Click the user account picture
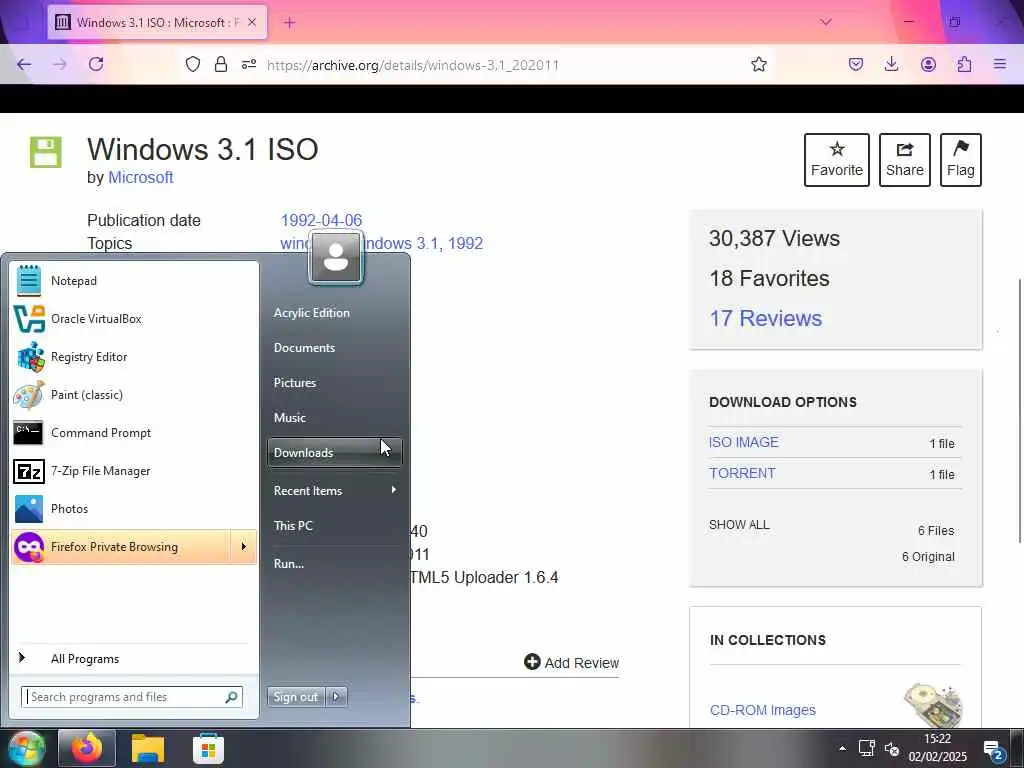 (336, 257)
